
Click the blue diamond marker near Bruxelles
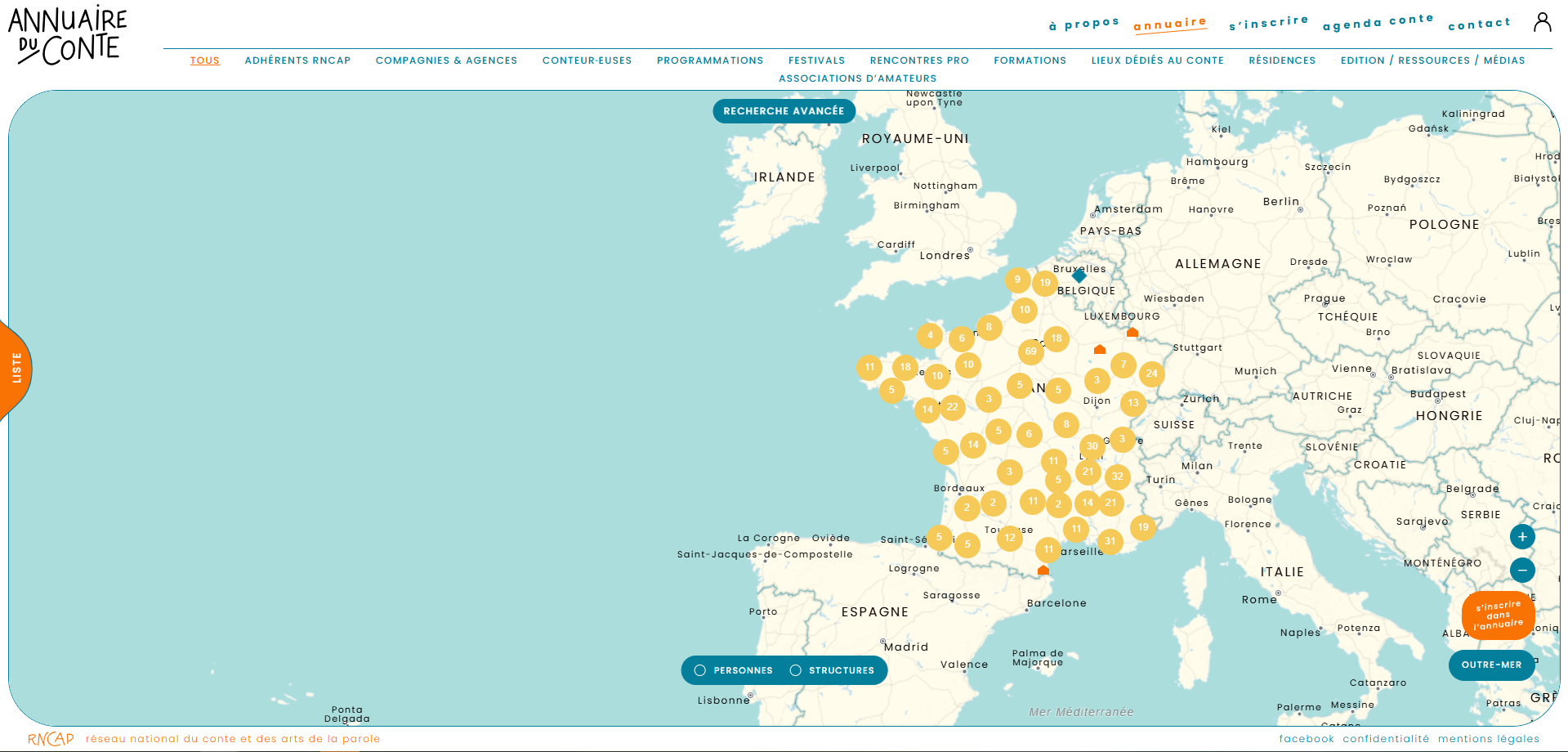click(x=1079, y=275)
